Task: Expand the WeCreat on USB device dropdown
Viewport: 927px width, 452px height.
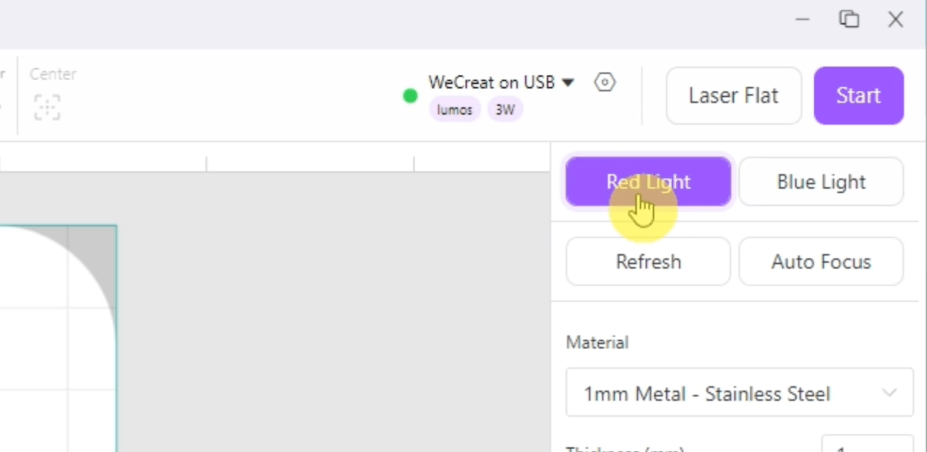Action: [x=568, y=83]
